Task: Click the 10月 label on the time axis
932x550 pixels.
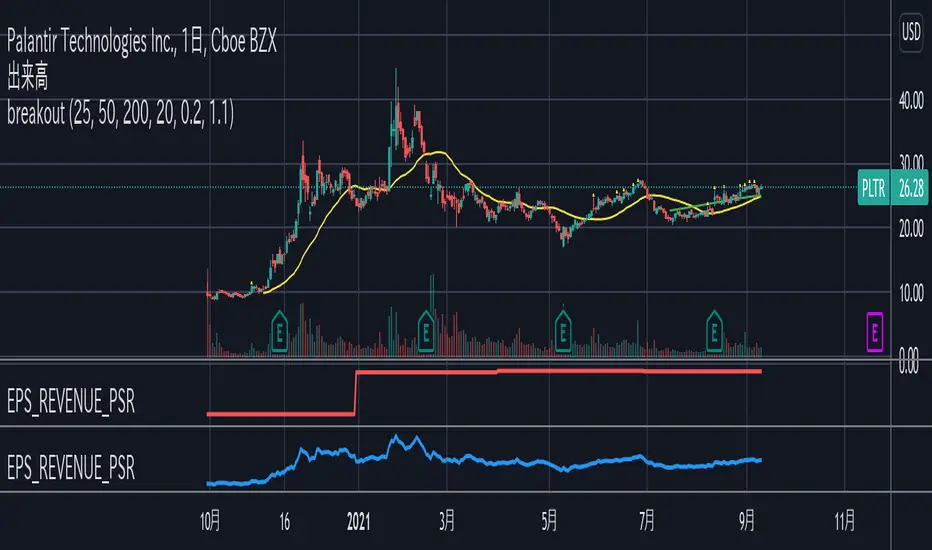Action: 210,521
